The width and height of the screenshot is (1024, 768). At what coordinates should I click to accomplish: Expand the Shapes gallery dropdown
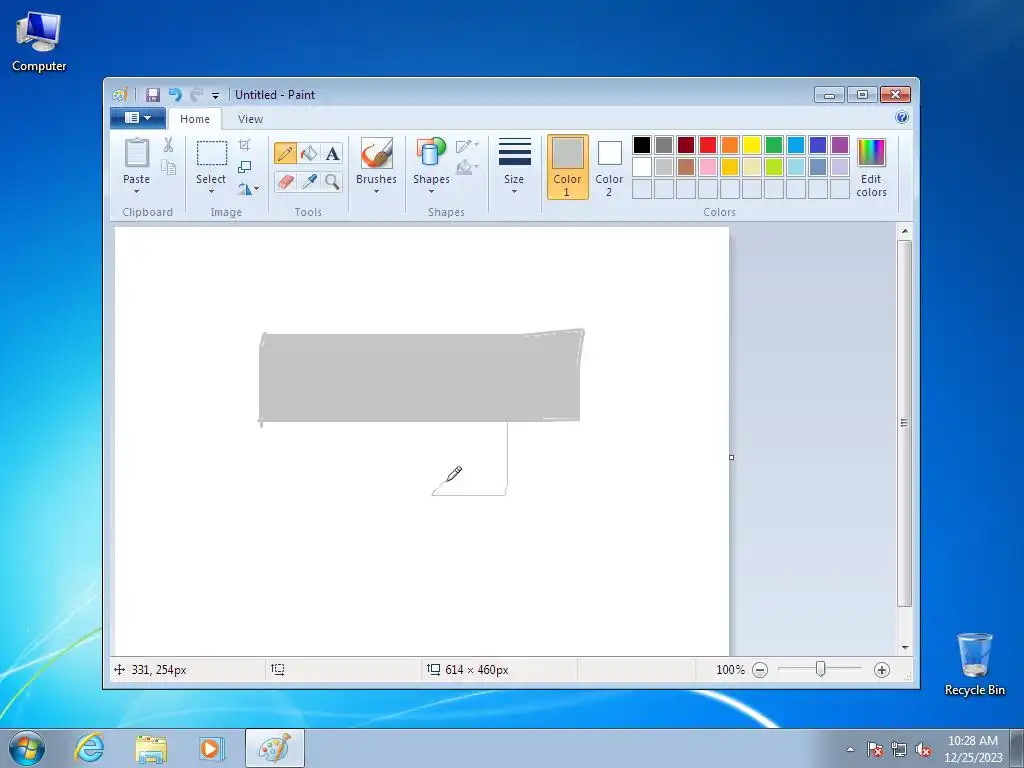pos(431,191)
